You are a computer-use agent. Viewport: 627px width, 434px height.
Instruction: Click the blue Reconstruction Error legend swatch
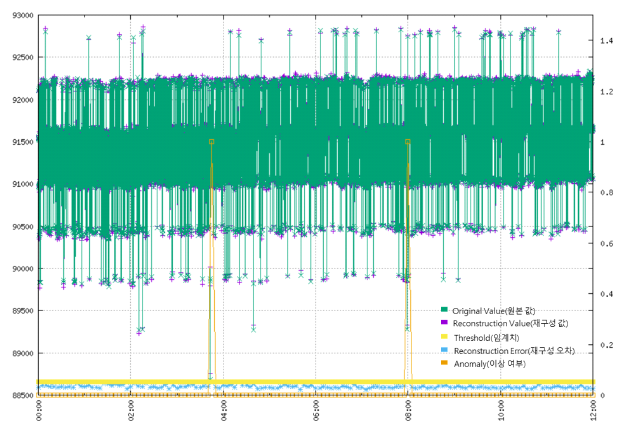tap(445, 350)
